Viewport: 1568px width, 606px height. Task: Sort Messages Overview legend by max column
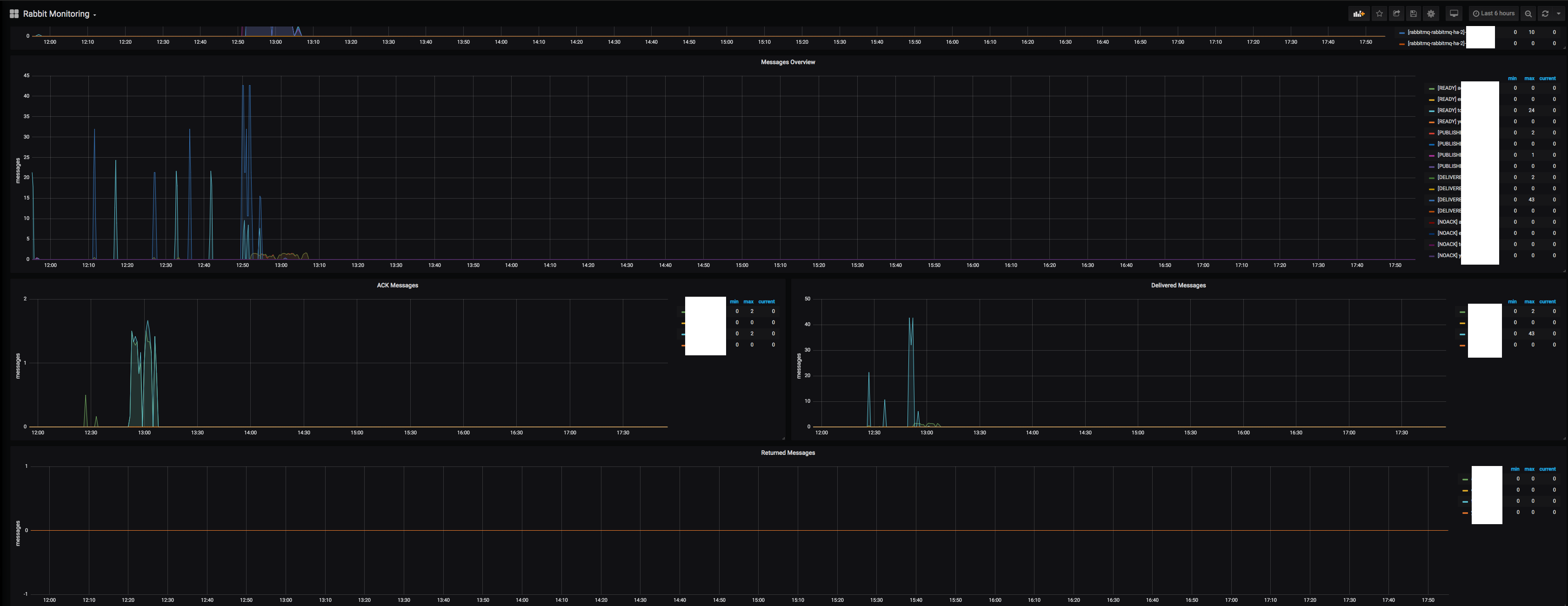tap(1529, 79)
